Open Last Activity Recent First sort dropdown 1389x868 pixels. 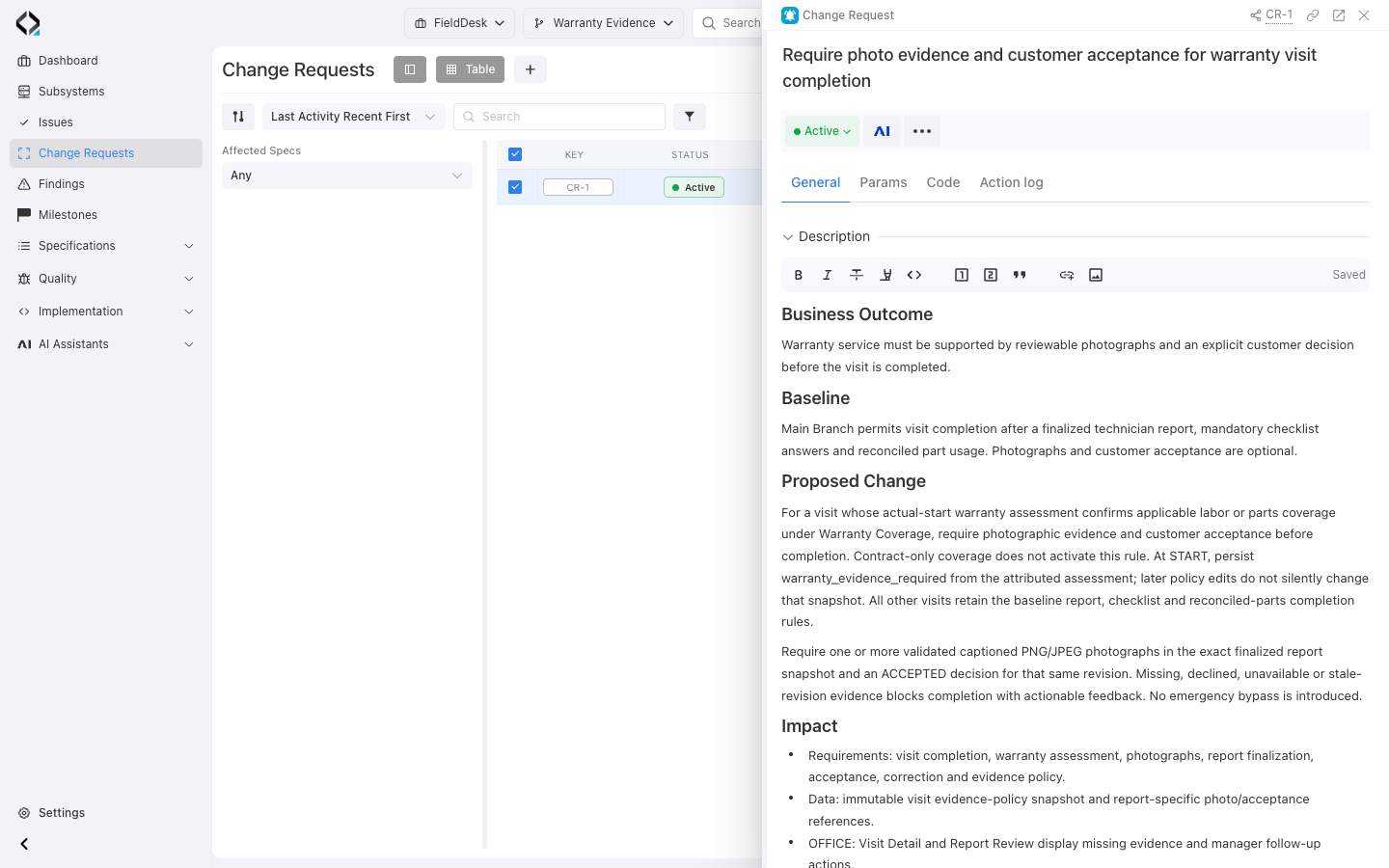tap(353, 117)
